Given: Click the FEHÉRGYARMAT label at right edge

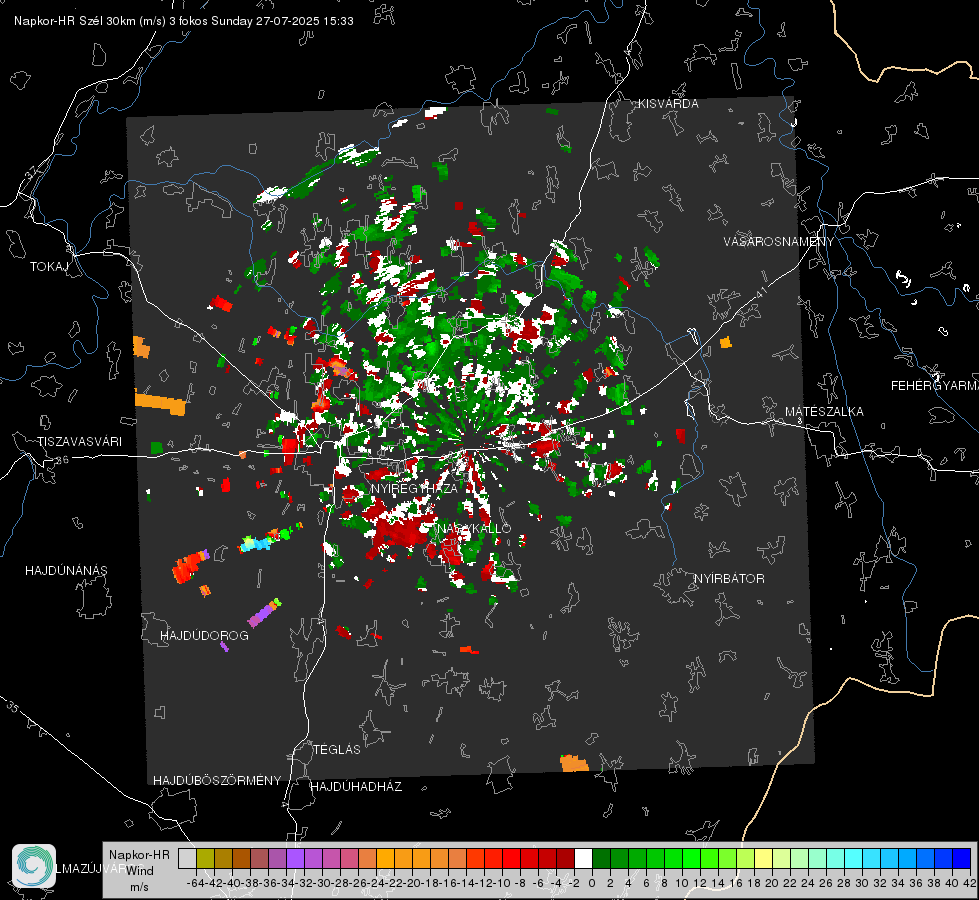Looking at the screenshot, I should click(935, 385).
